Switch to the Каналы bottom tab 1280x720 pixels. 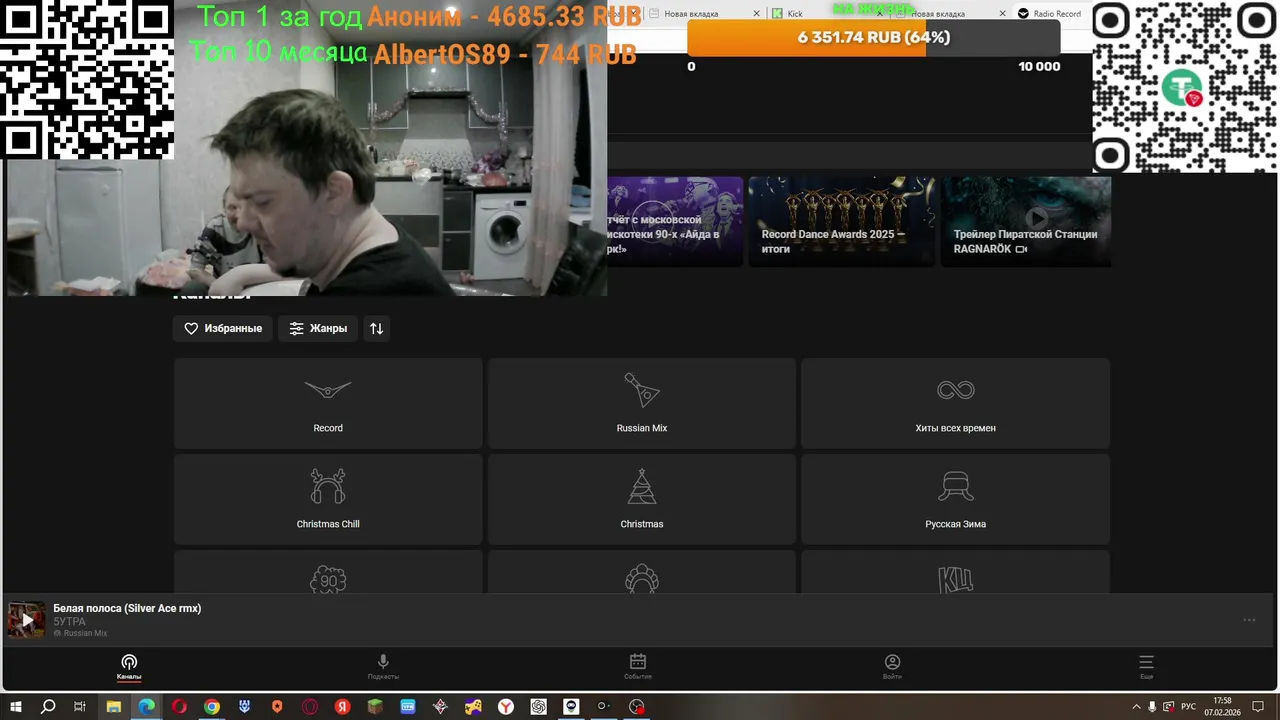pyautogui.click(x=129, y=667)
